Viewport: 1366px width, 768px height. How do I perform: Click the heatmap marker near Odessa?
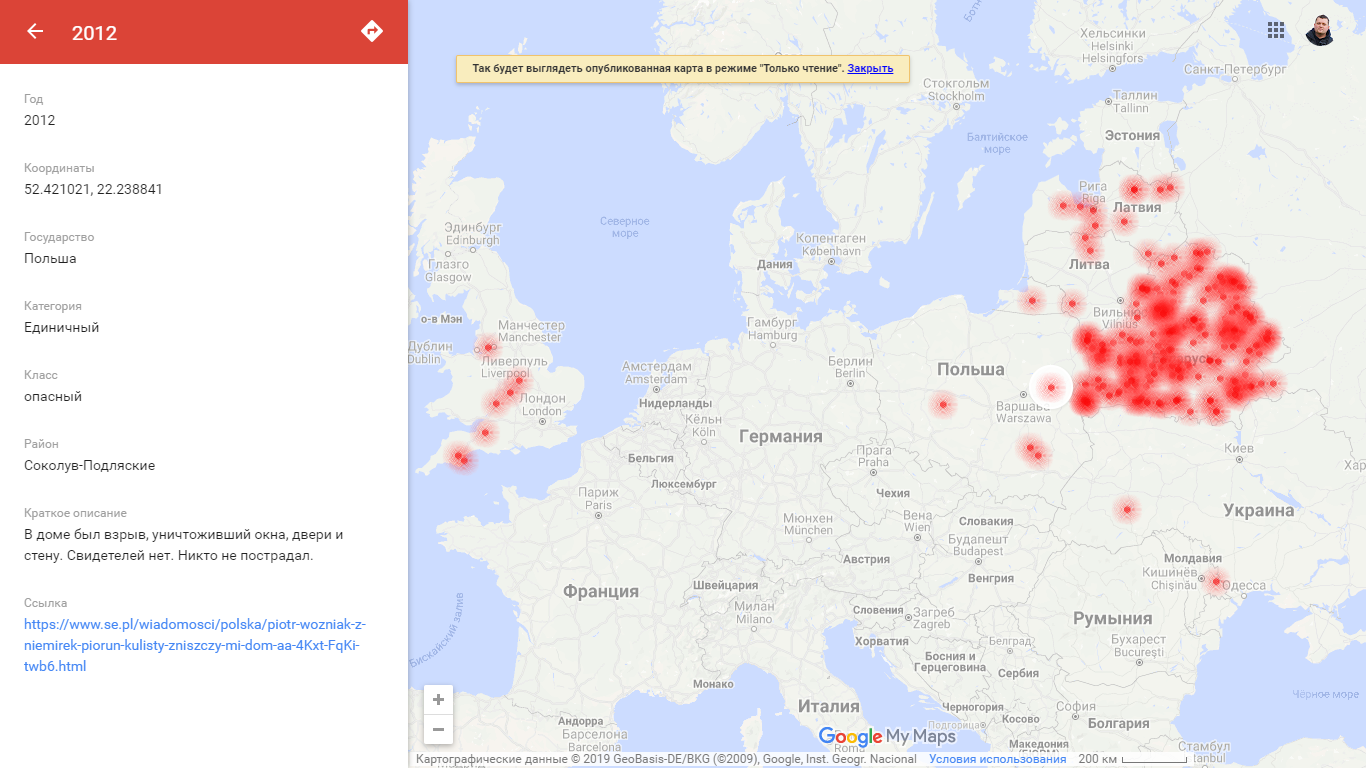(x=1216, y=580)
